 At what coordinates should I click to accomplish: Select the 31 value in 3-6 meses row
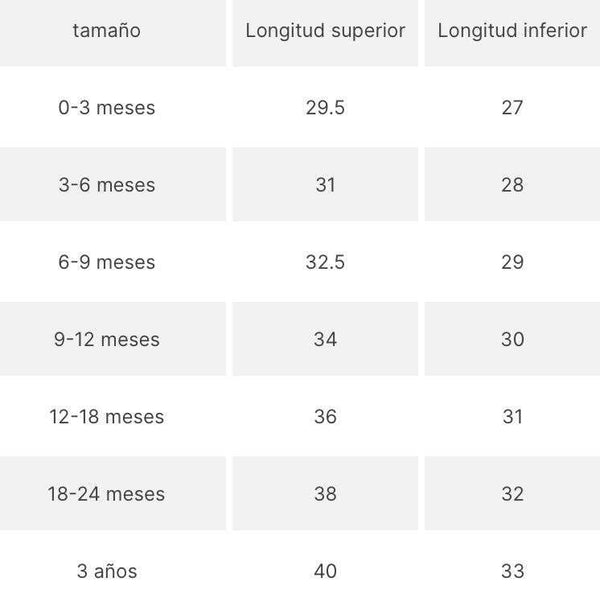point(325,185)
